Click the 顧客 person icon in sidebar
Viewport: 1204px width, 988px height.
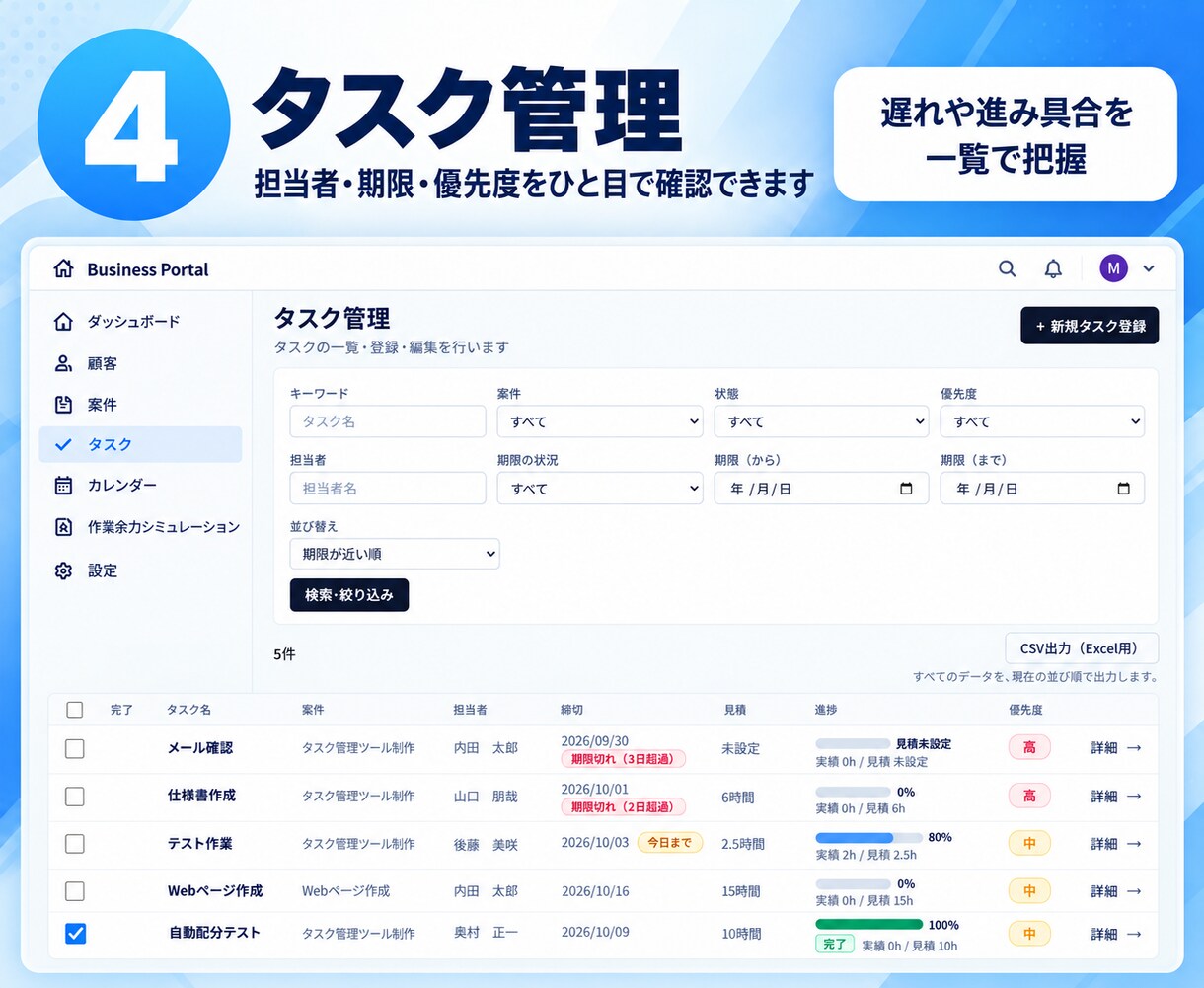pos(63,363)
